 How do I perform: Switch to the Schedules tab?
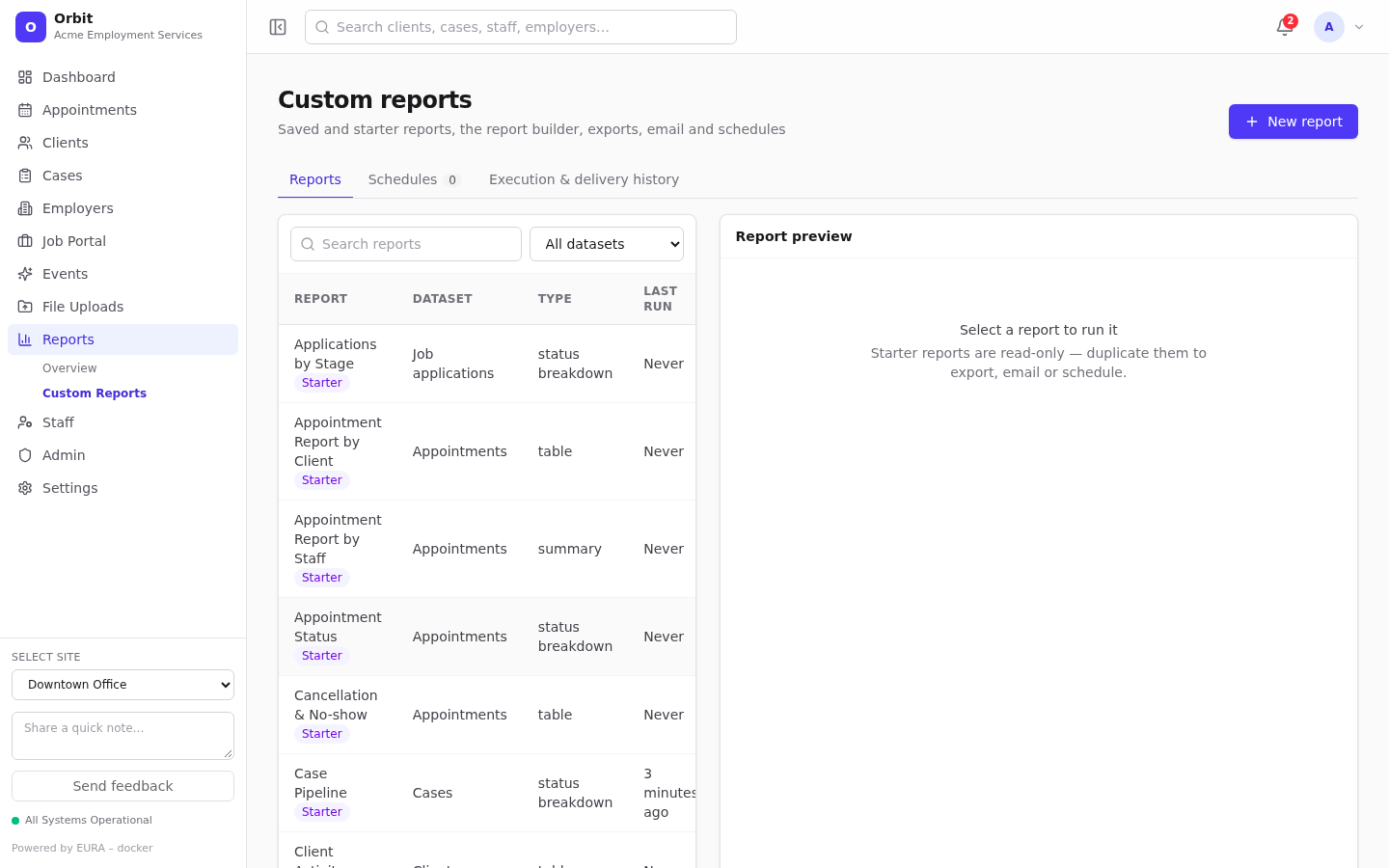point(414,179)
